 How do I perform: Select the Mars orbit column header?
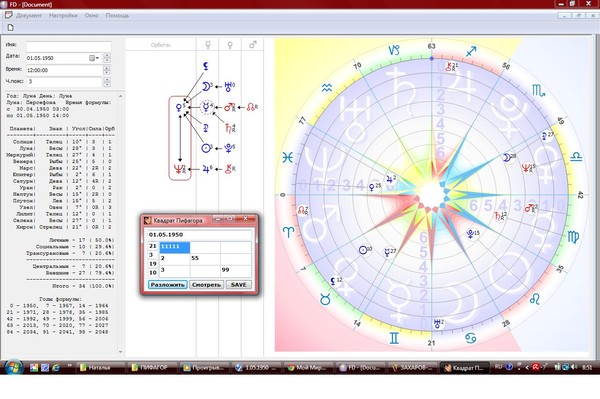[x=253, y=45]
